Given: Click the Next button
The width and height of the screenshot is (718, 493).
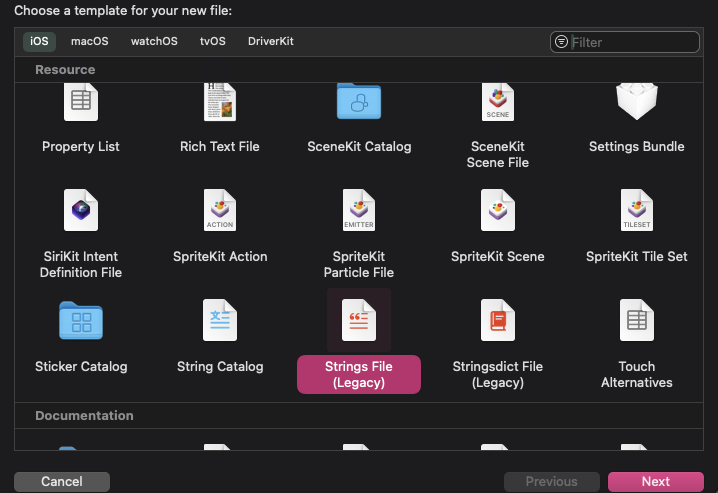Looking at the screenshot, I should click(x=656, y=482).
